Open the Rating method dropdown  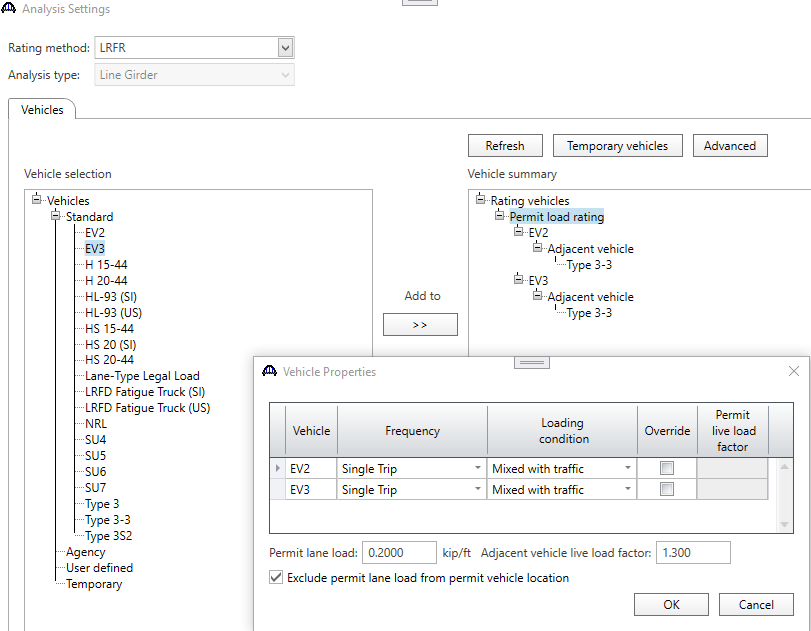coord(286,48)
